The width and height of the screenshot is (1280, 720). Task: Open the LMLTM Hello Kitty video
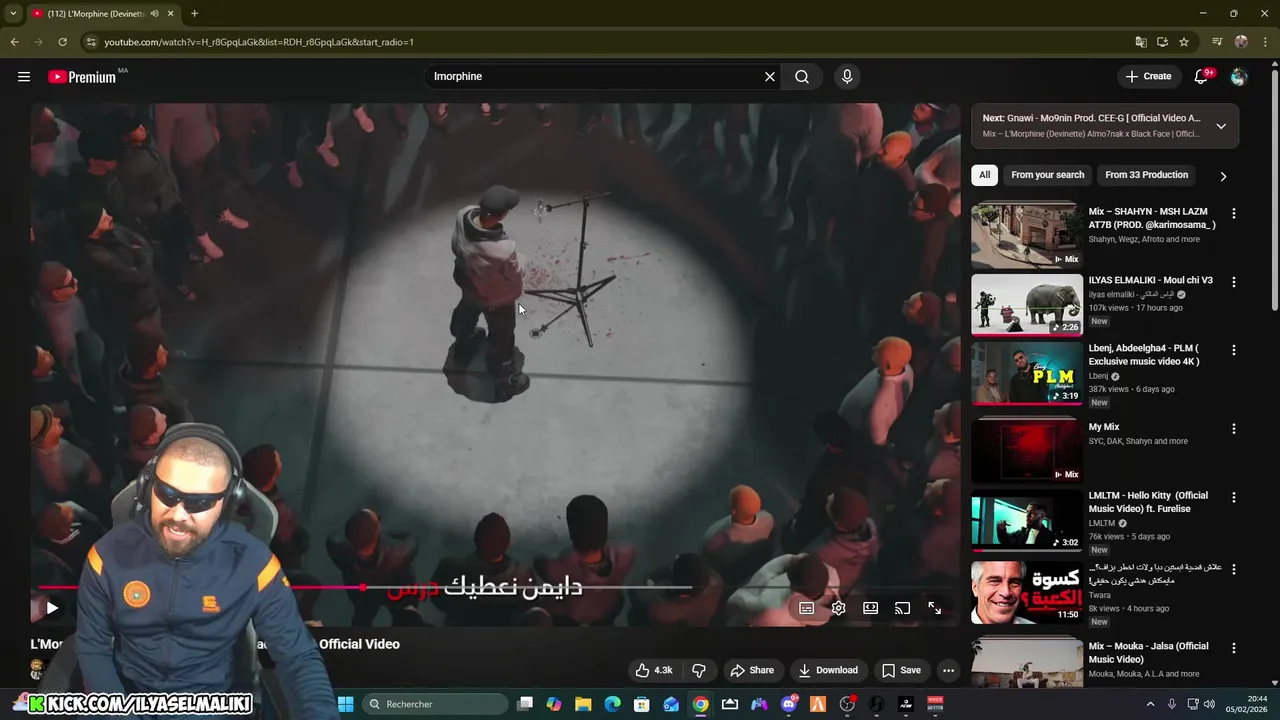[1026, 520]
